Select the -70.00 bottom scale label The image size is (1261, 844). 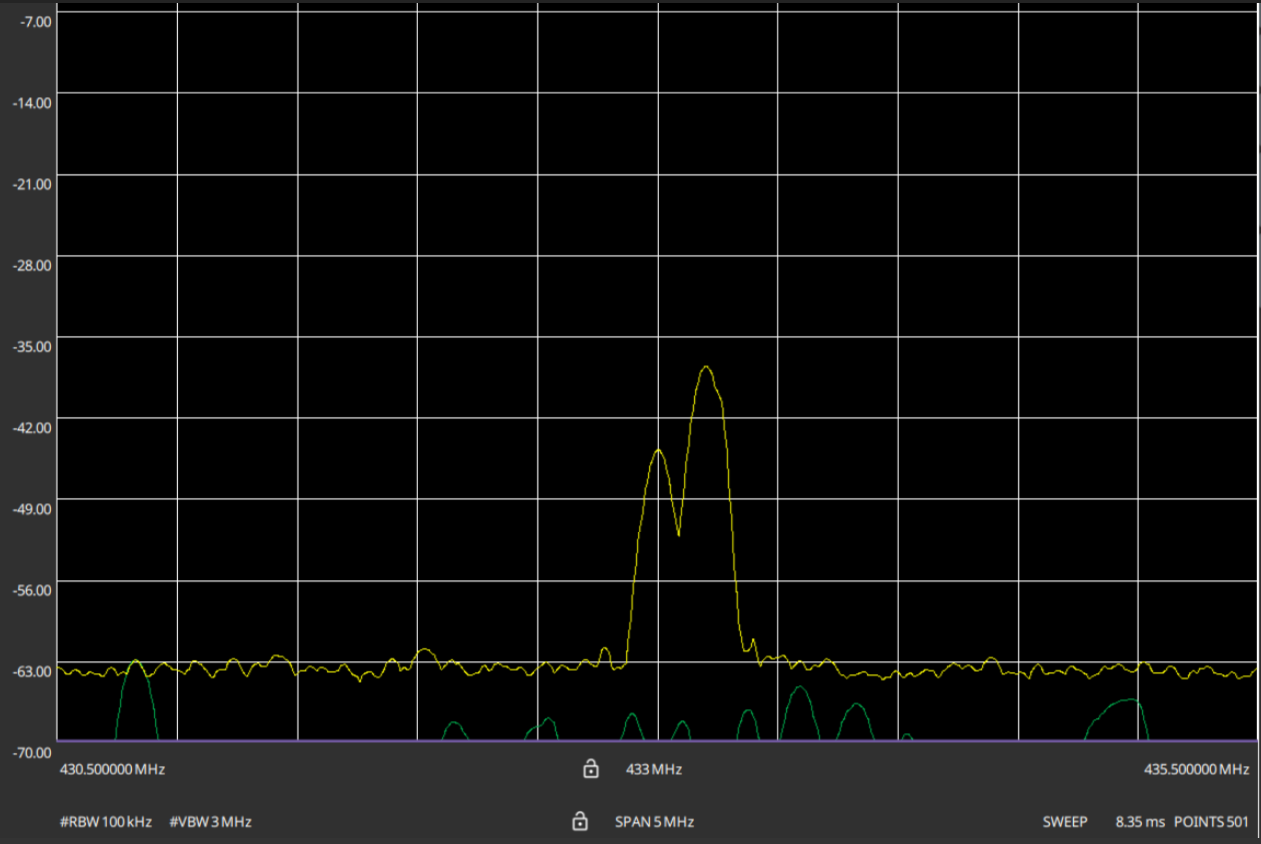coord(30,751)
